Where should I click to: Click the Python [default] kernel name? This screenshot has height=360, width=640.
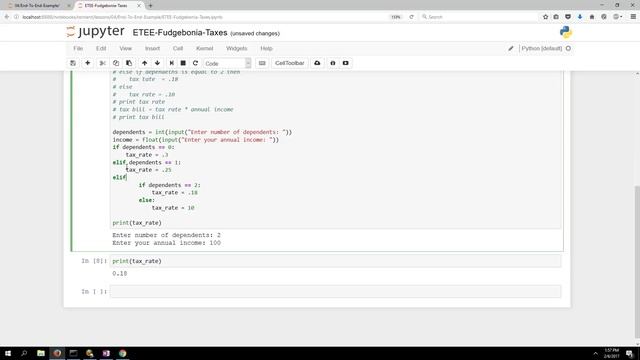tap(542, 48)
